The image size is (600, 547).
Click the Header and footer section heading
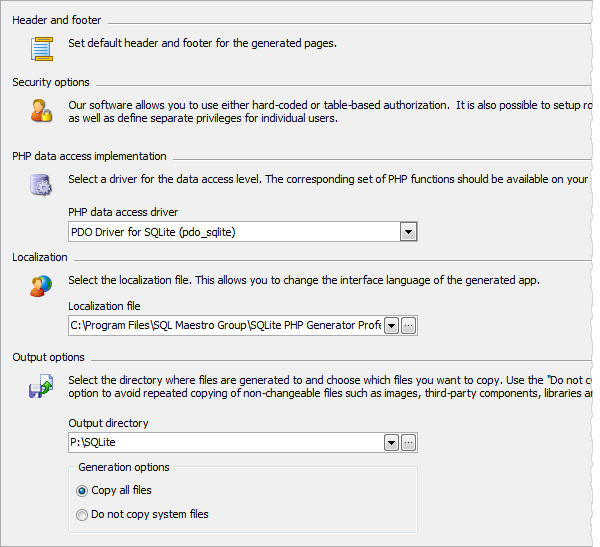[57, 20]
